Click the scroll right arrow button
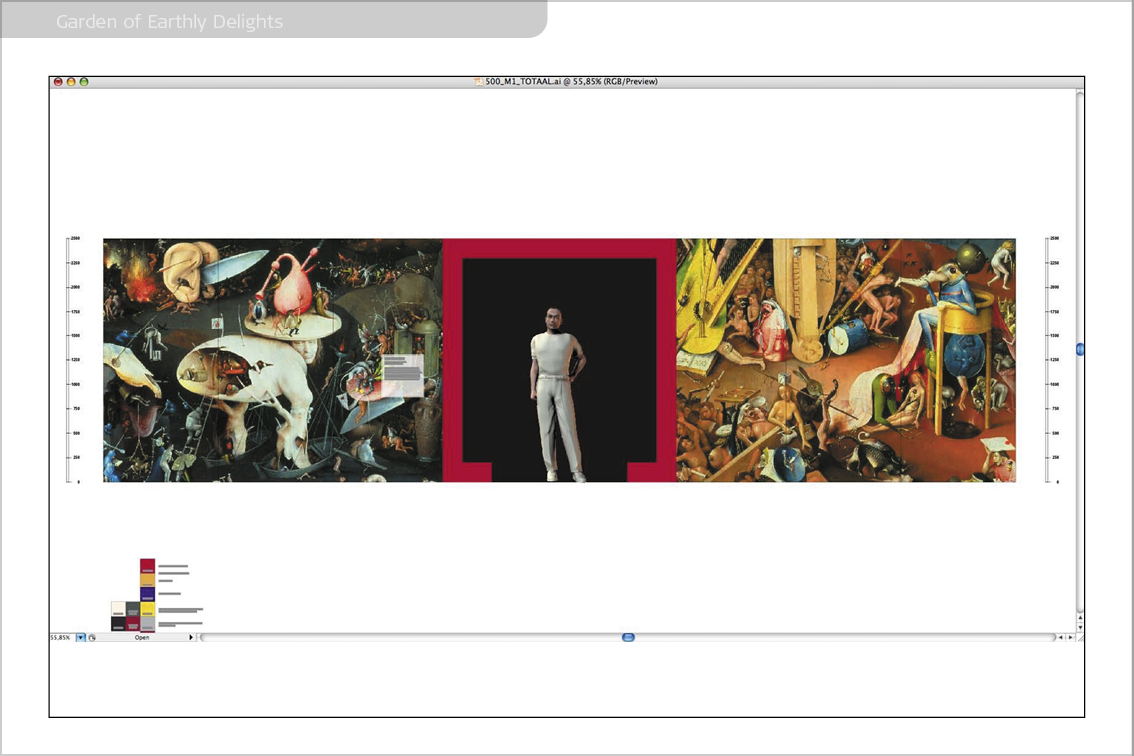1134x756 pixels. tap(1071, 637)
